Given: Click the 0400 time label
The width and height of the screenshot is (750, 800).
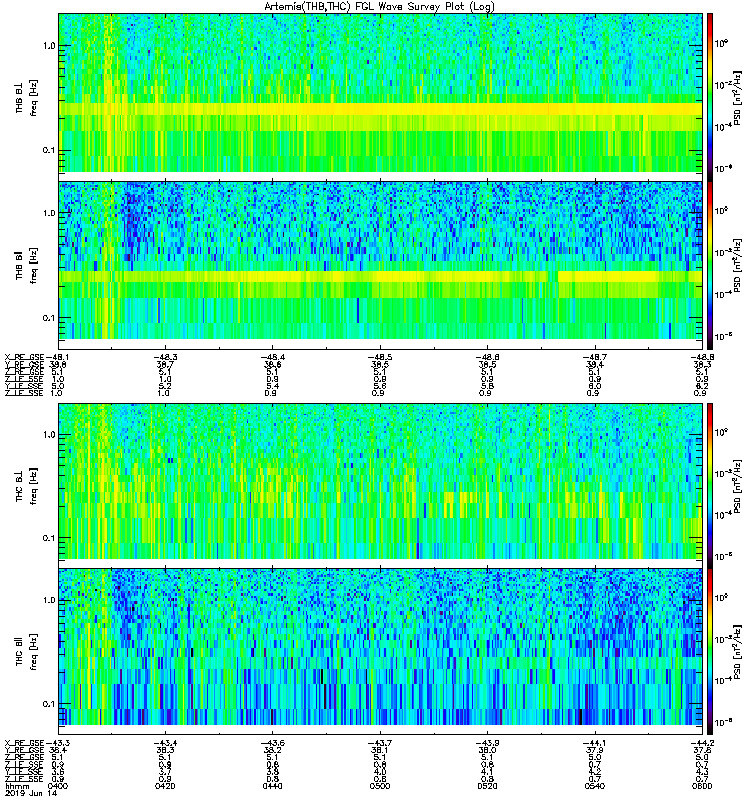Looking at the screenshot, I should pyautogui.click(x=57, y=786).
